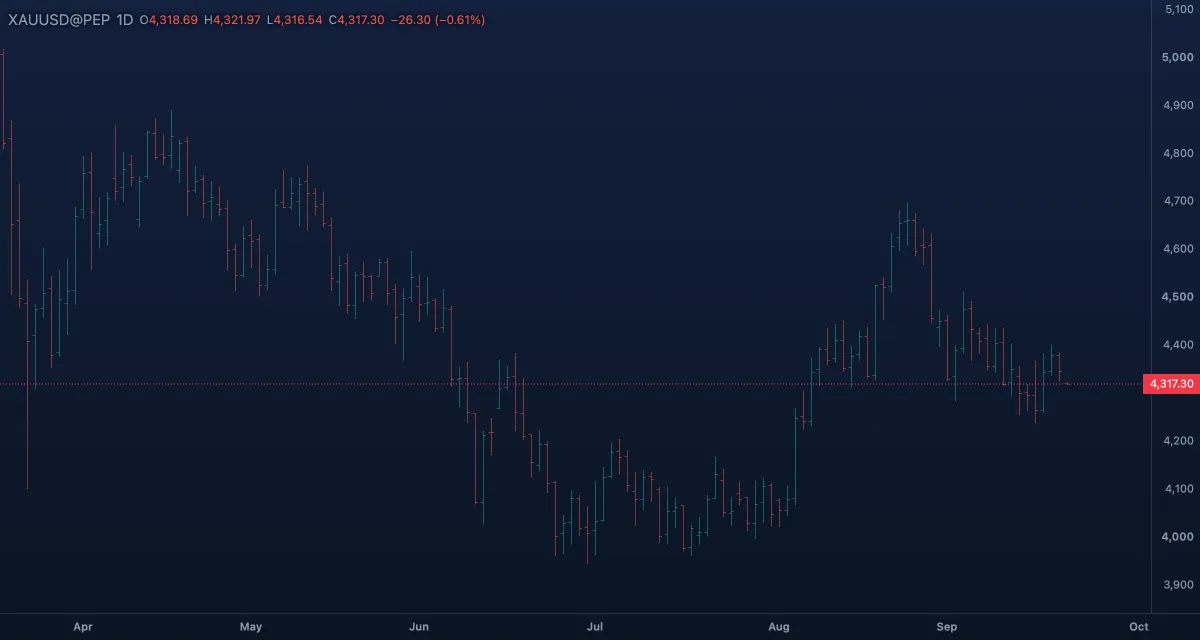
Task: Select Oct on the time axis
Action: pos(1138,627)
